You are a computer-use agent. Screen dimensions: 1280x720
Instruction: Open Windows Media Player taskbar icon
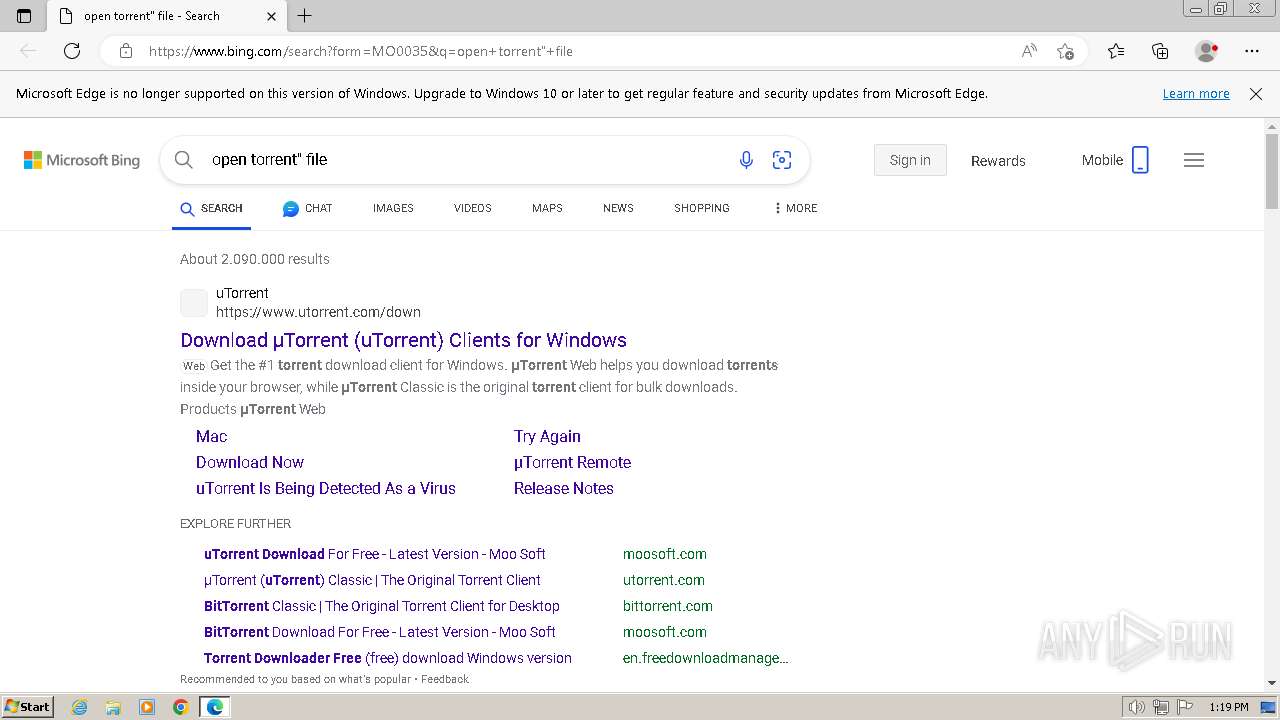tap(147, 707)
